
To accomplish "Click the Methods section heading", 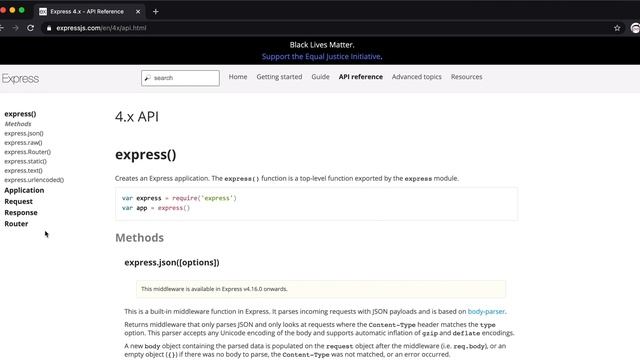I will 140,238.
